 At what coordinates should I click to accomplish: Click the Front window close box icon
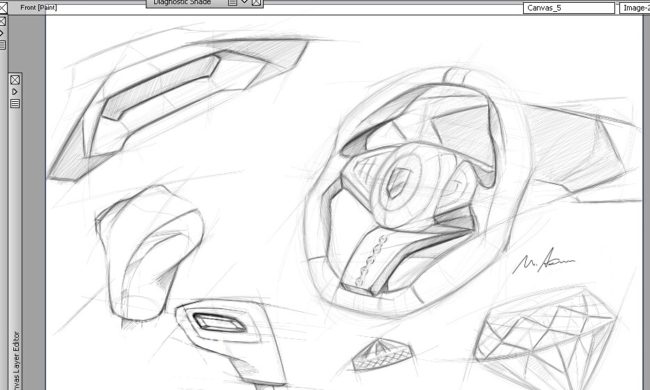pyautogui.click(x=2, y=7)
